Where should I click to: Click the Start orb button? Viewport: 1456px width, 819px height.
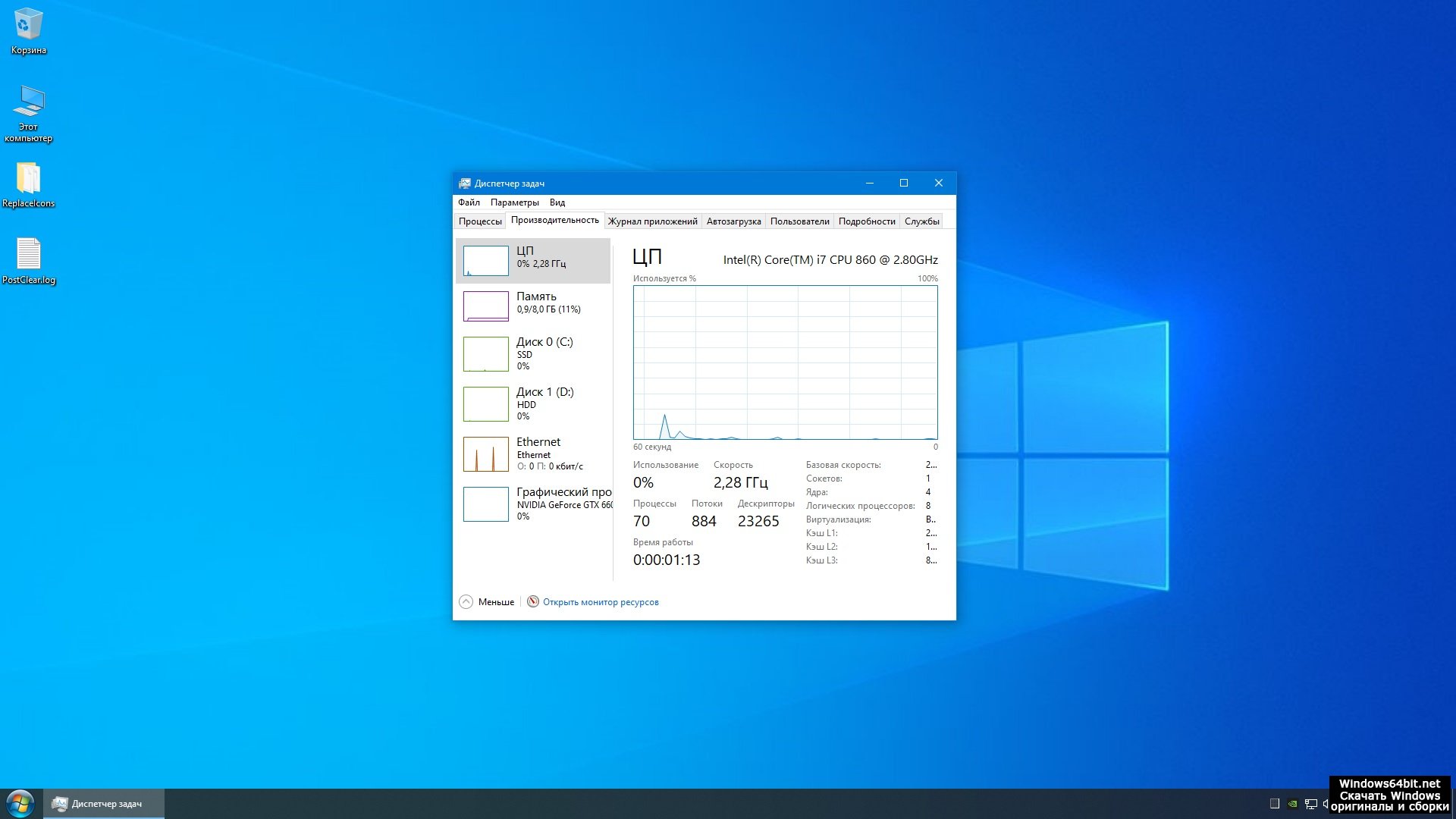point(20,803)
